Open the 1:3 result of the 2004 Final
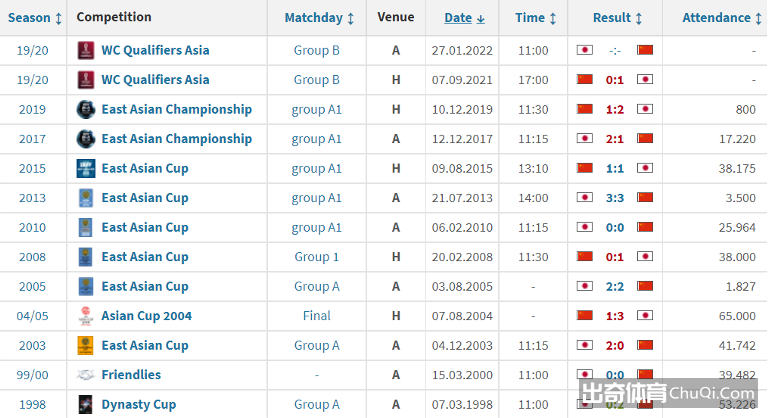 (615, 316)
